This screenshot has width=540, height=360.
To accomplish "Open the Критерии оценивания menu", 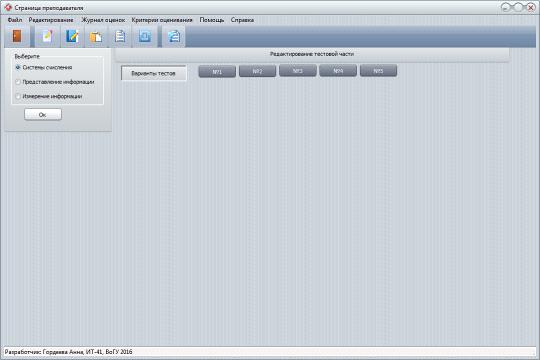I will (x=162, y=20).
